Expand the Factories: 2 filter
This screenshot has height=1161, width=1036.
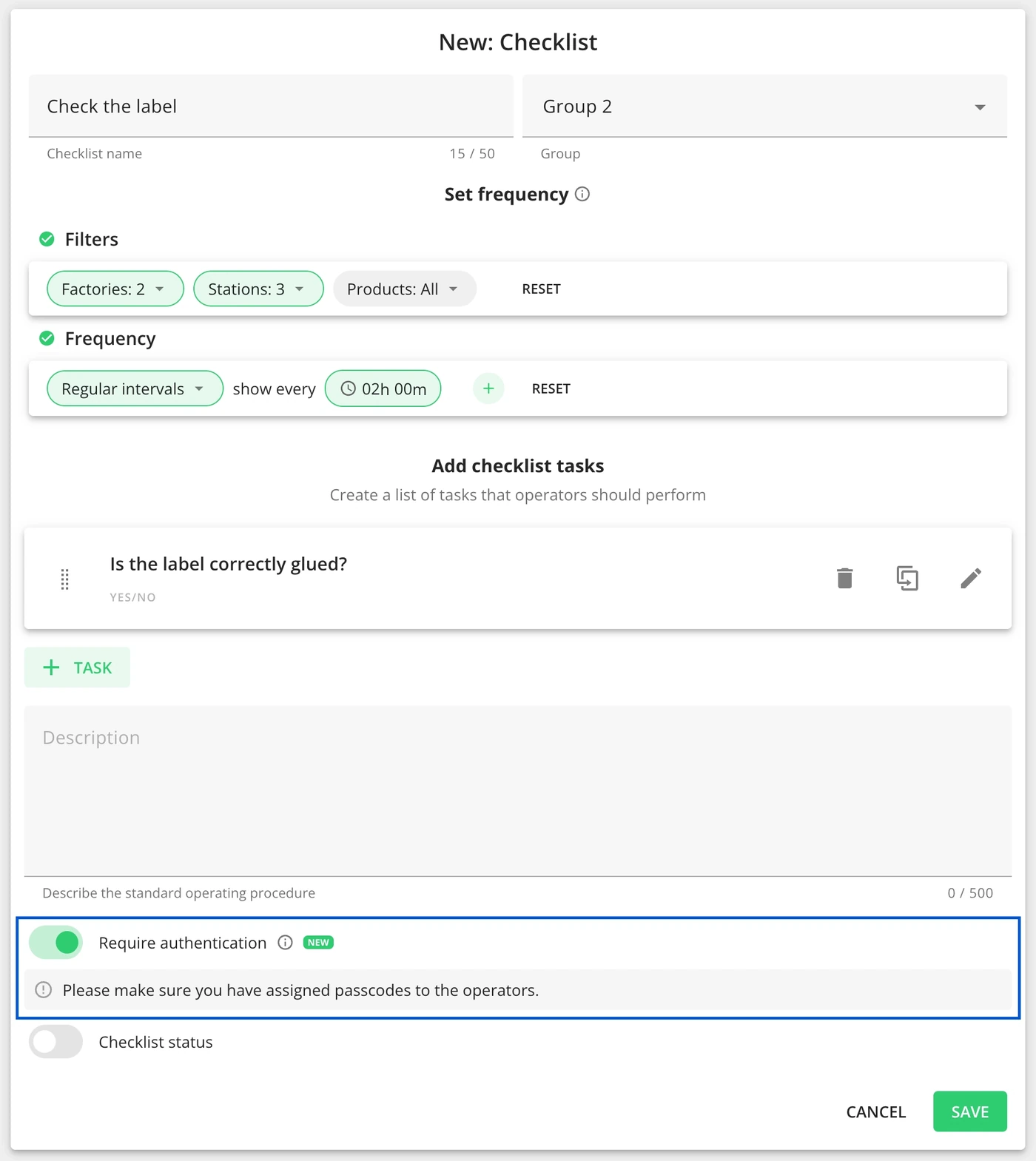tap(115, 289)
